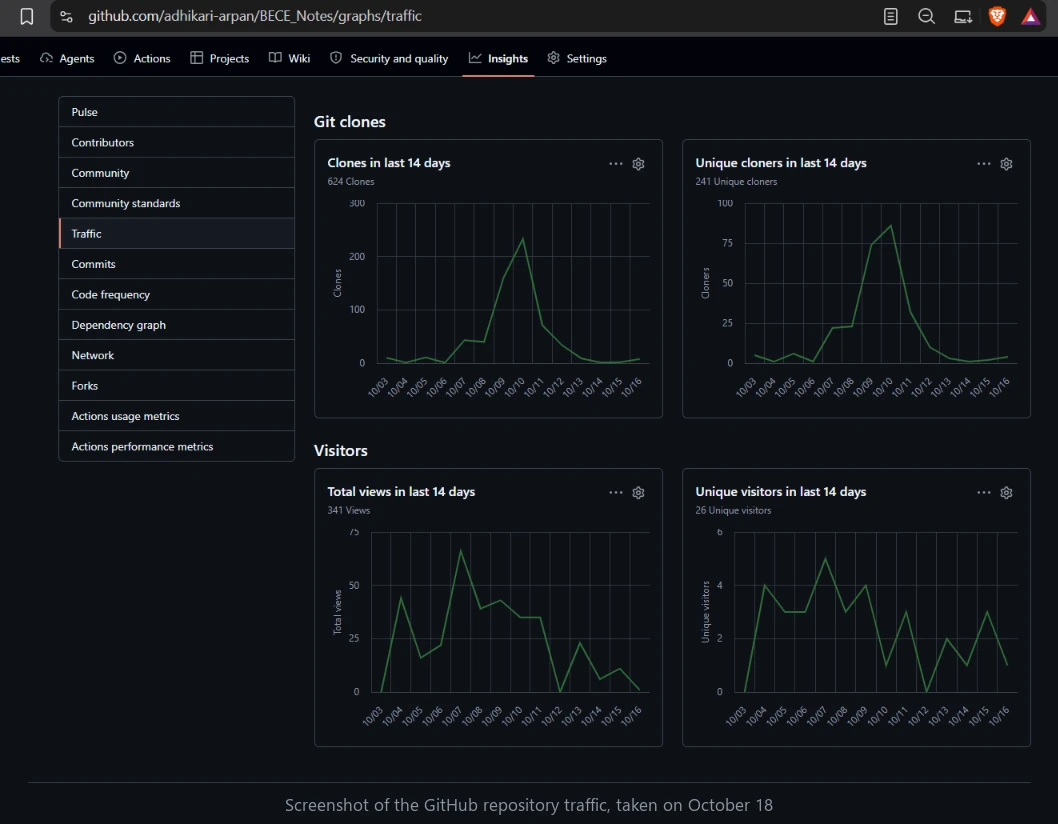The width and height of the screenshot is (1058, 824).
Task: Click the Projects table icon
Action: click(196, 58)
